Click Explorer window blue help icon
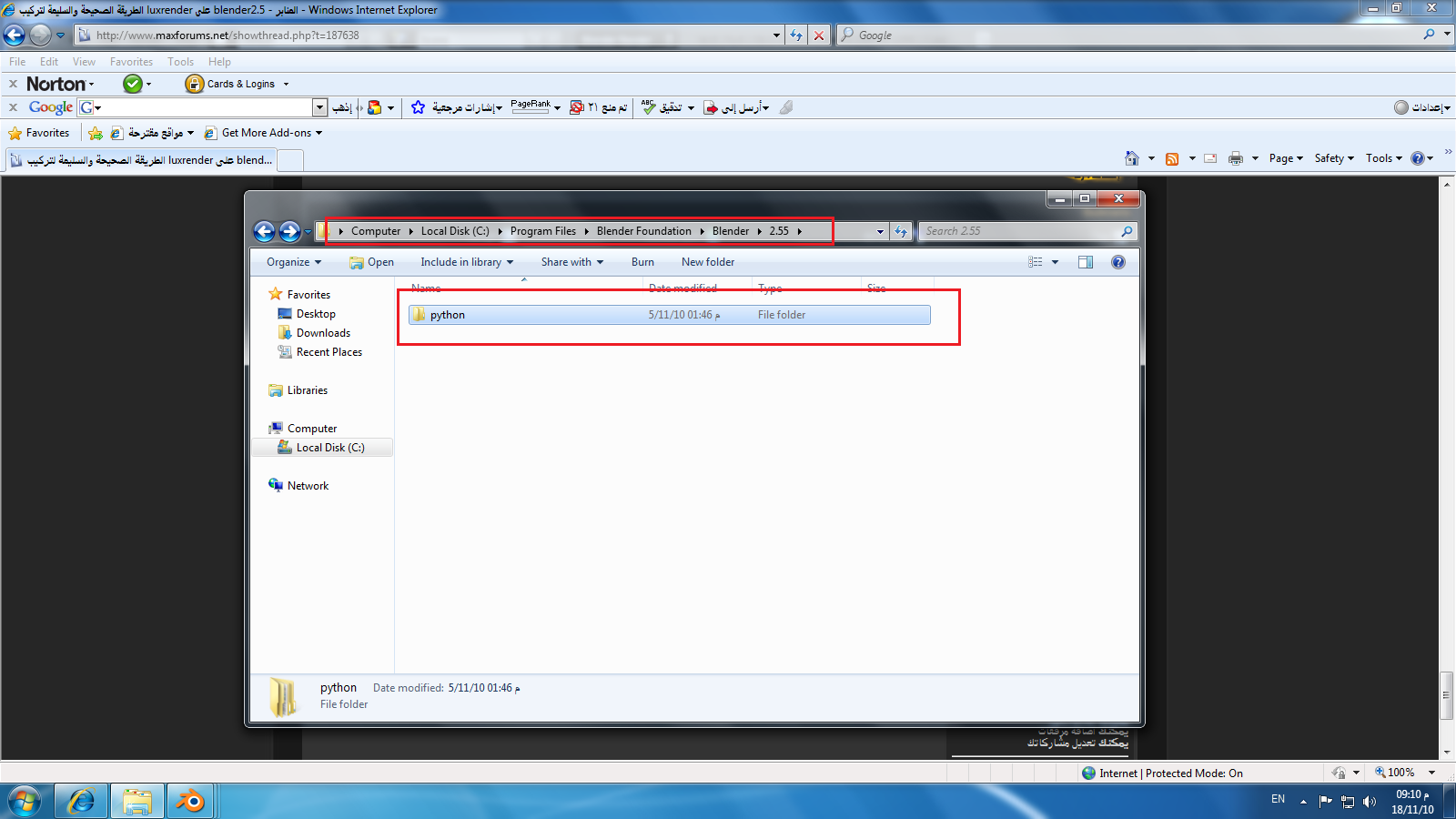Image resolution: width=1456 pixels, height=819 pixels. (x=1118, y=262)
